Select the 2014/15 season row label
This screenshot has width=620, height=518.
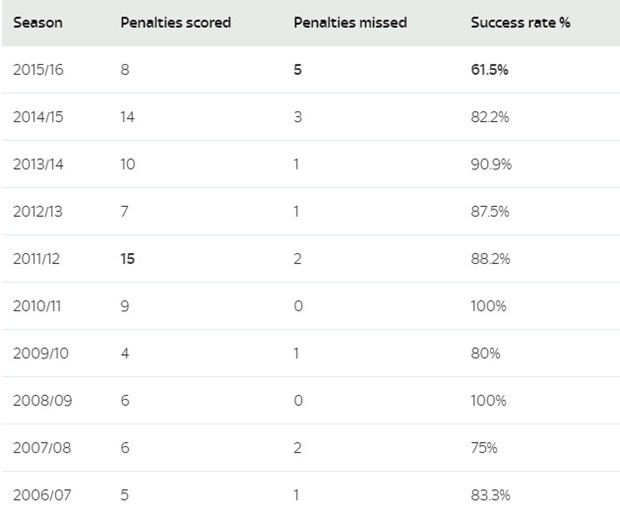coord(40,117)
